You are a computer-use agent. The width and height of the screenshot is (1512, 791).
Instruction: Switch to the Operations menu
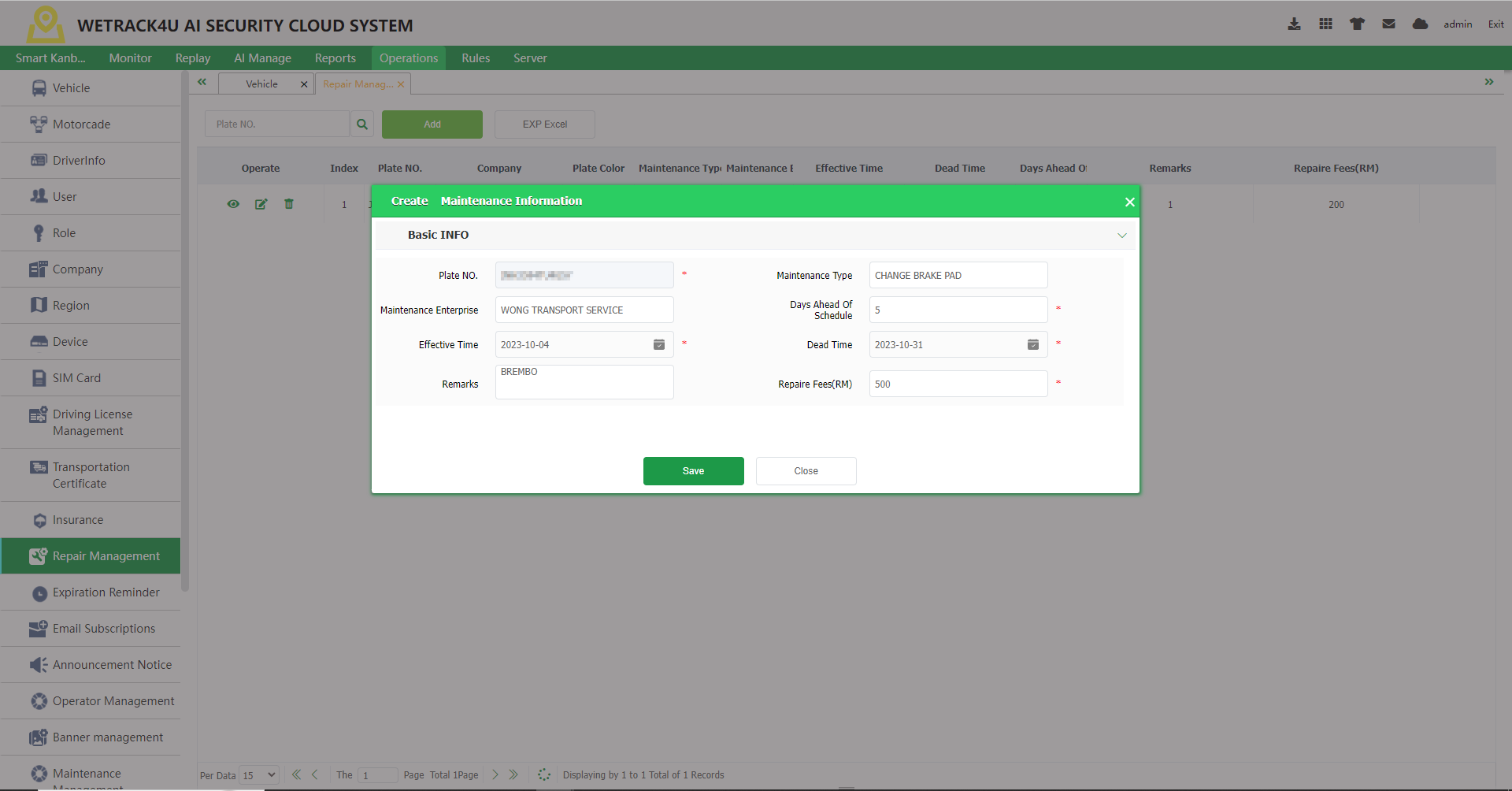pyautogui.click(x=408, y=58)
